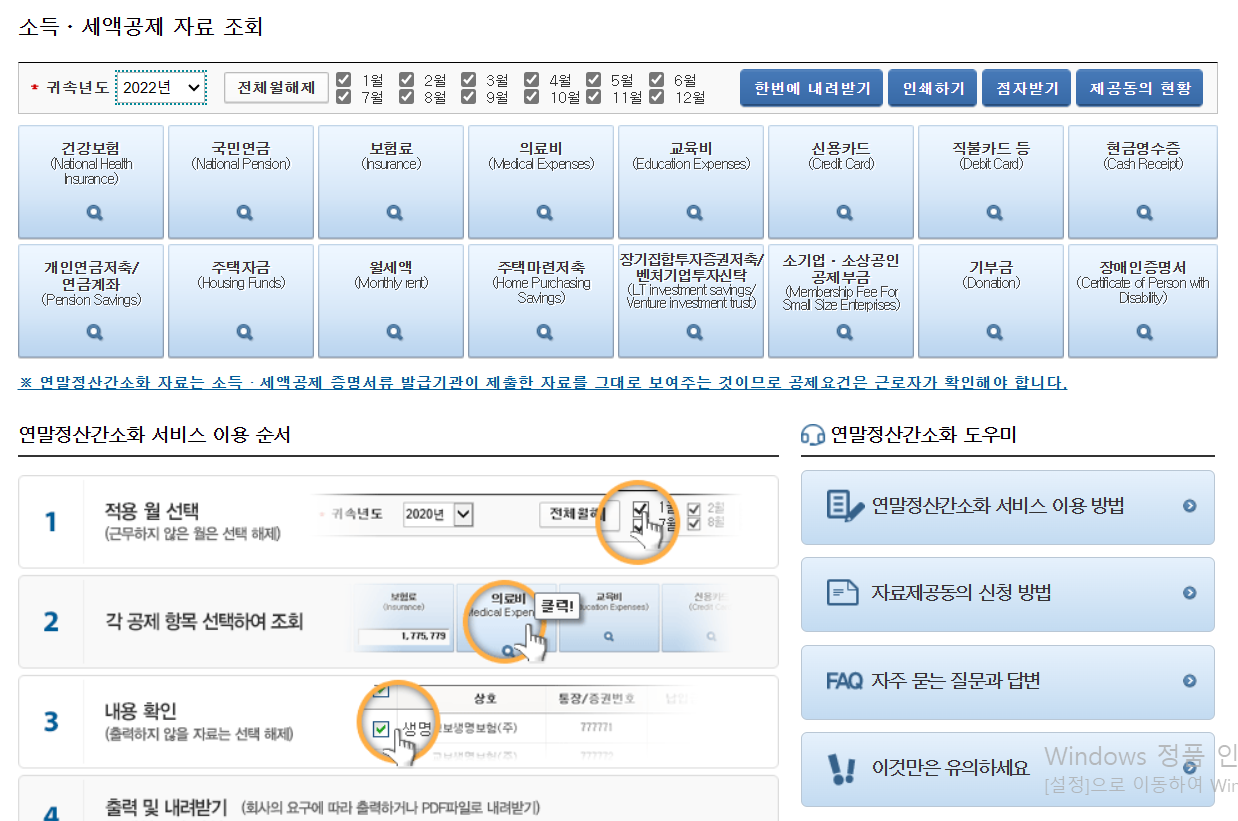This screenshot has height=821, width=1238.
Task: Open the 현금영수증 (Cash Receipt) category
Action: click(1143, 182)
